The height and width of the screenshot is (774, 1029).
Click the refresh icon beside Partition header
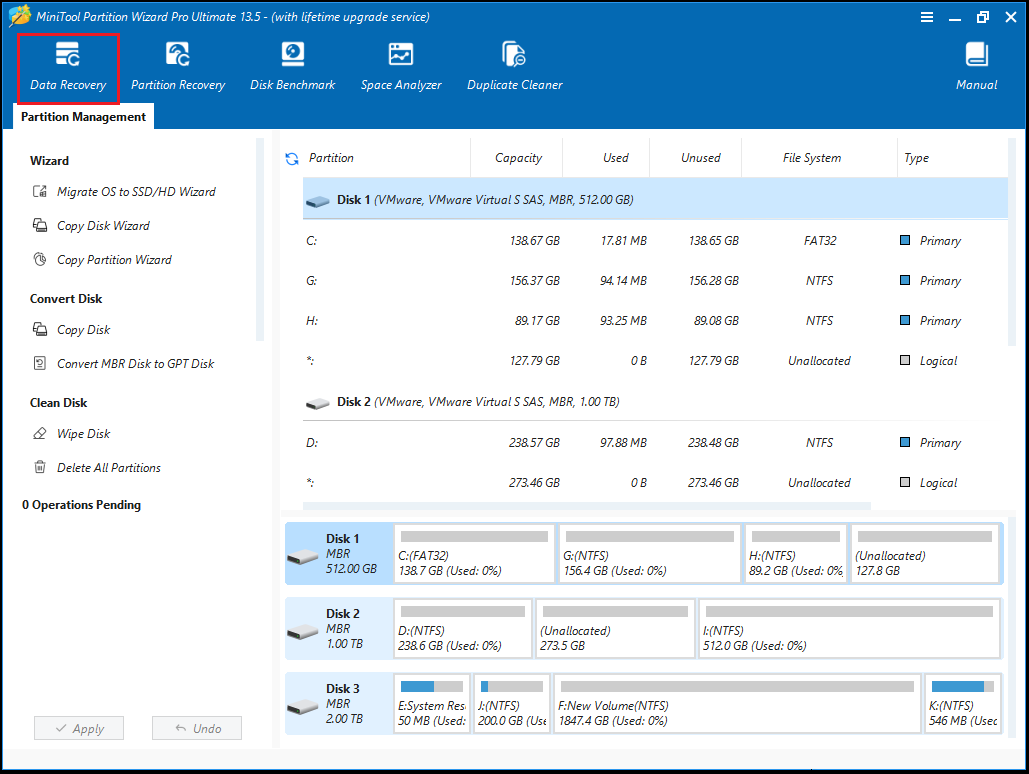coord(292,158)
